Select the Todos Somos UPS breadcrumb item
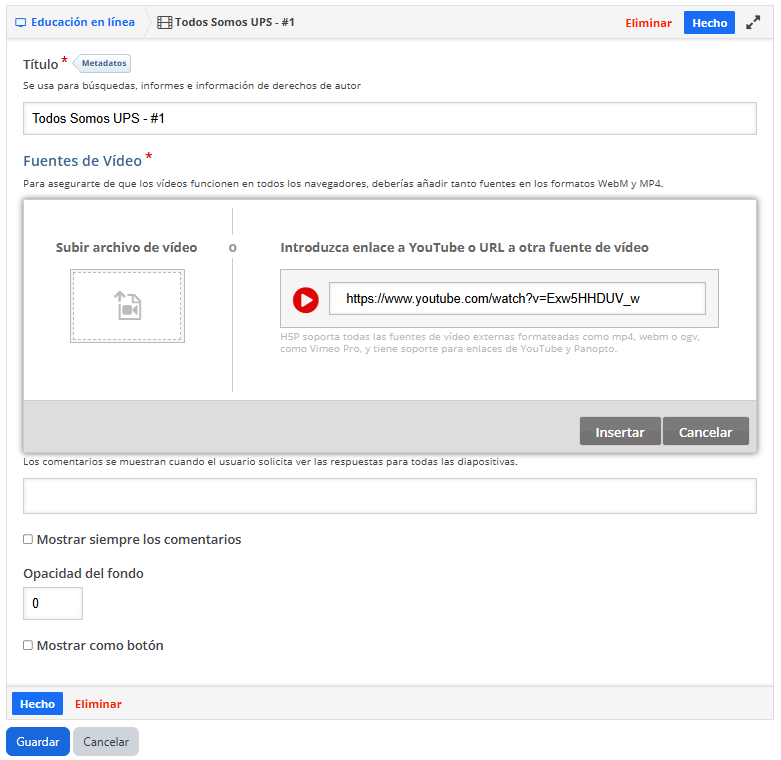 pos(234,22)
